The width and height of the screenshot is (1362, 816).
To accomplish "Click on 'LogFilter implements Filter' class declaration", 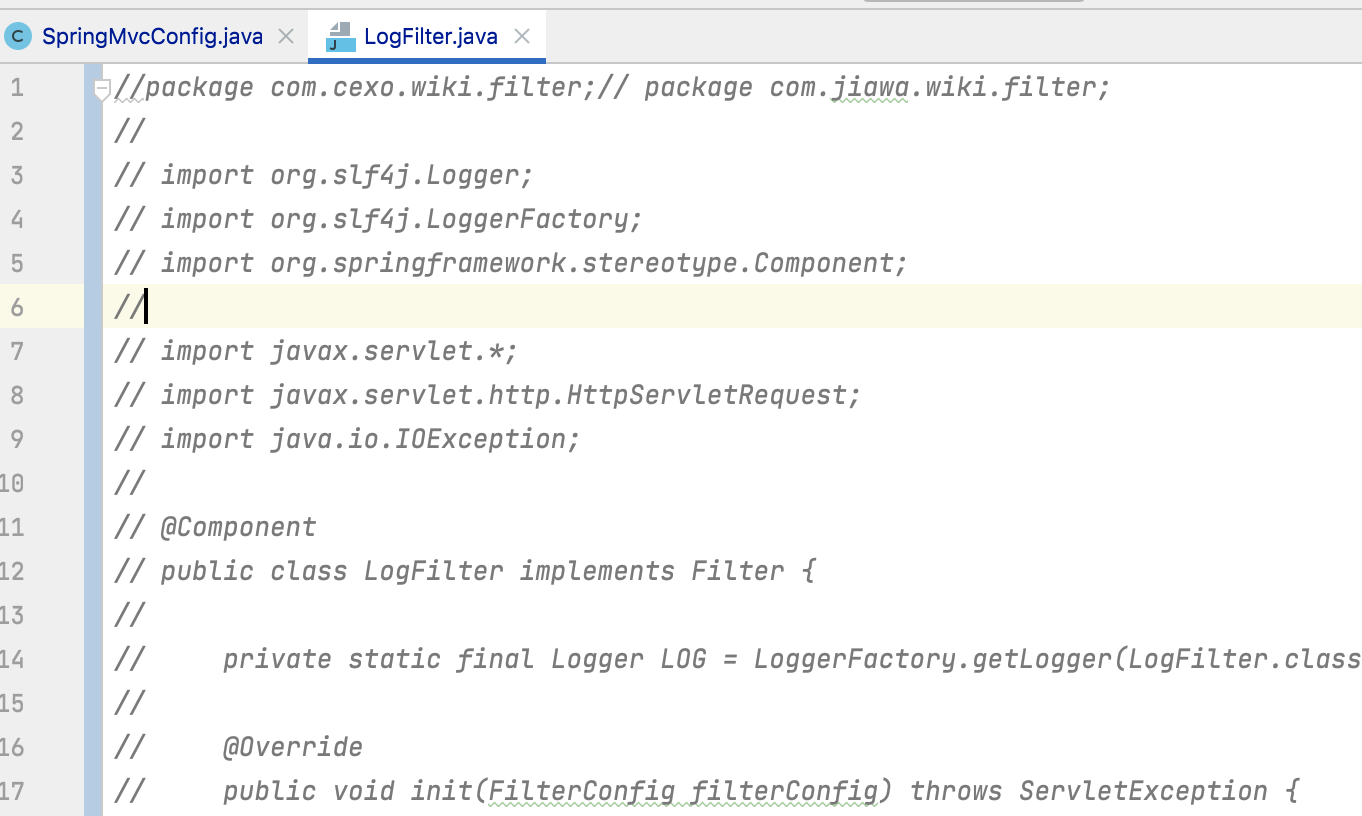I will click(x=574, y=571).
